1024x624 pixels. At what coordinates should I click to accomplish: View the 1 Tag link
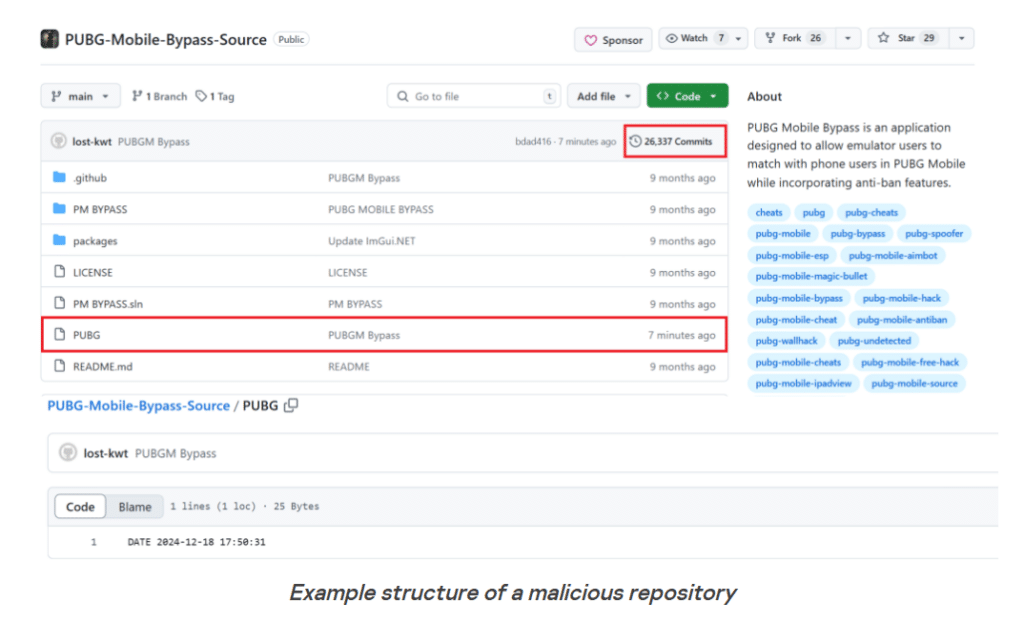pyautogui.click(x=216, y=97)
